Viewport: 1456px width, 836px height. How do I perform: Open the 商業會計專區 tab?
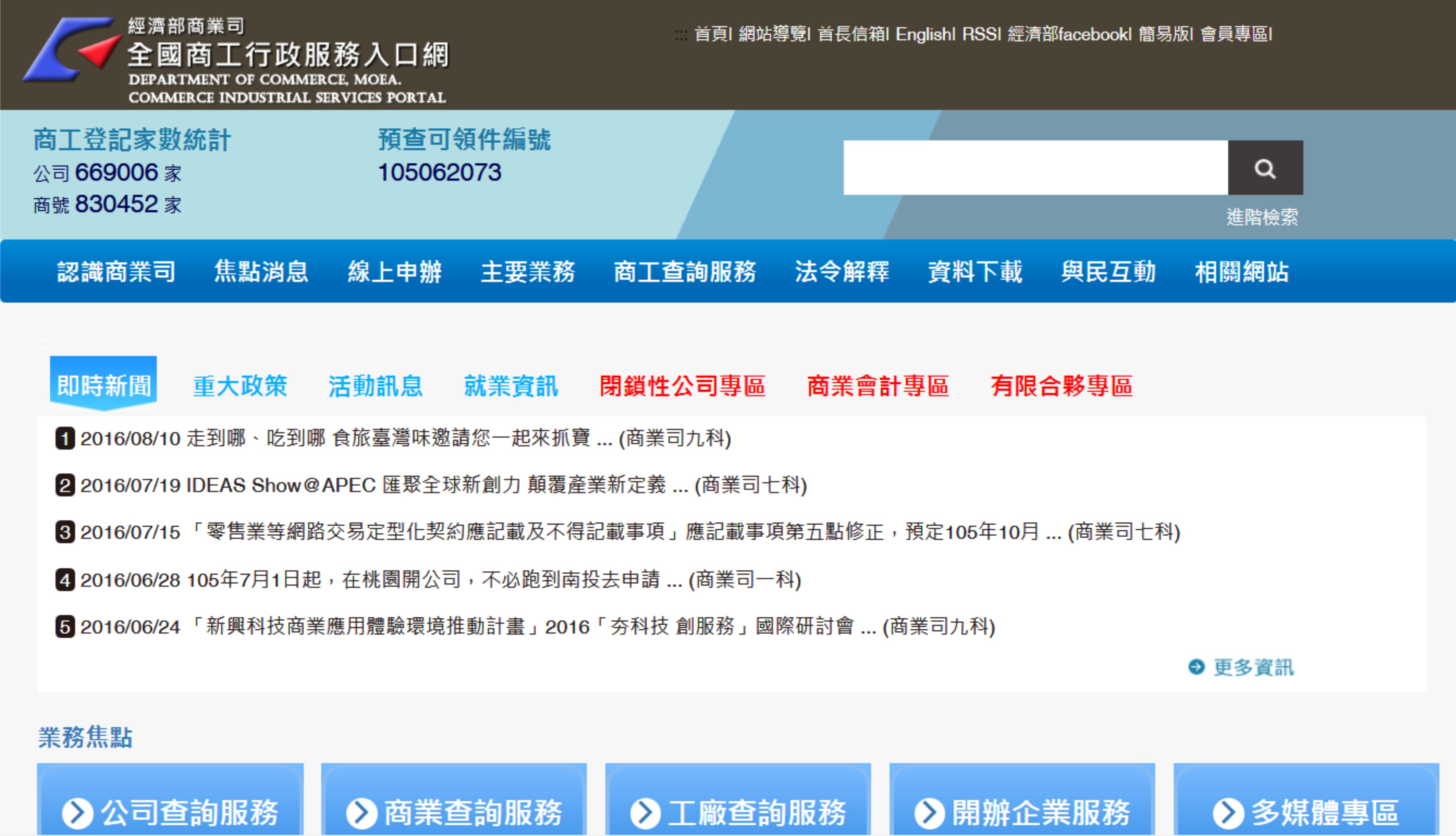point(878,386)
